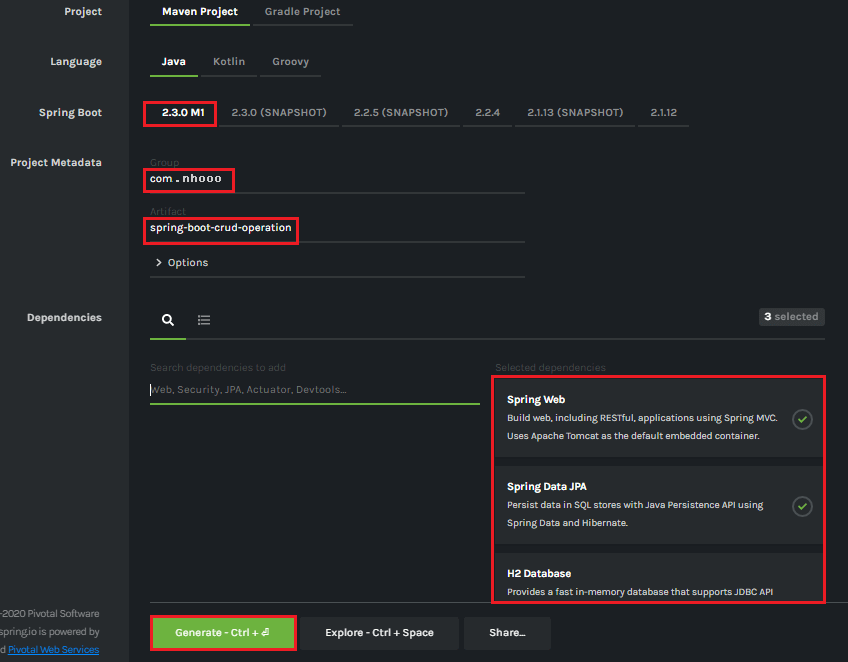Select Spring Boot version 2.3.0 M1

tap(181, 113)
